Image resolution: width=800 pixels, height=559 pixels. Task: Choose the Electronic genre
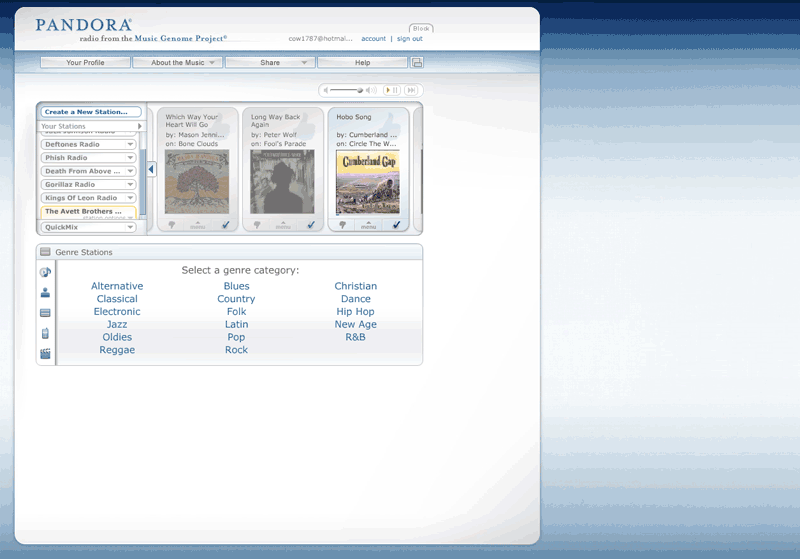tap(117, 312)
